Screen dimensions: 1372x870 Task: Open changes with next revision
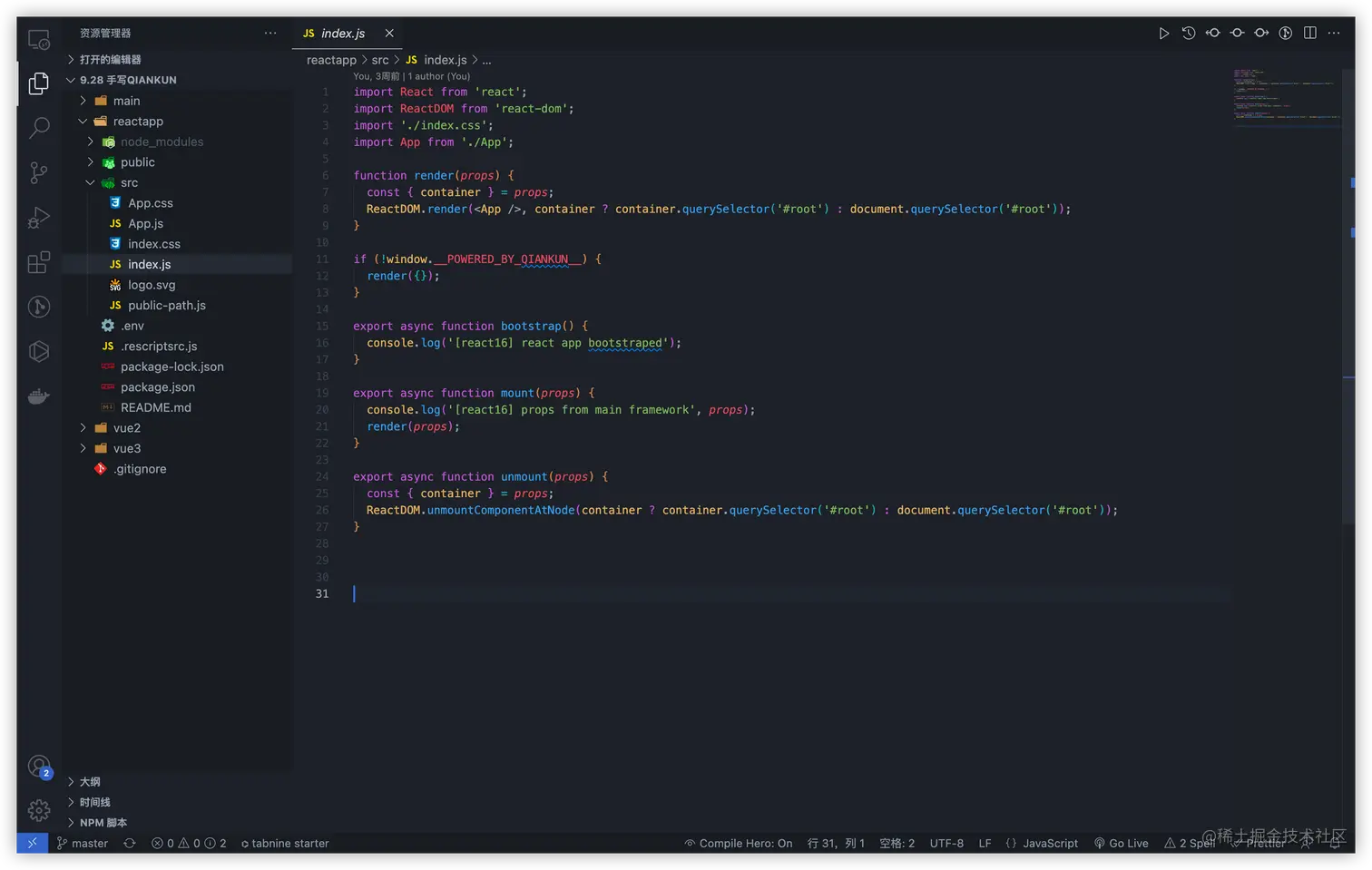[1261, 34]
